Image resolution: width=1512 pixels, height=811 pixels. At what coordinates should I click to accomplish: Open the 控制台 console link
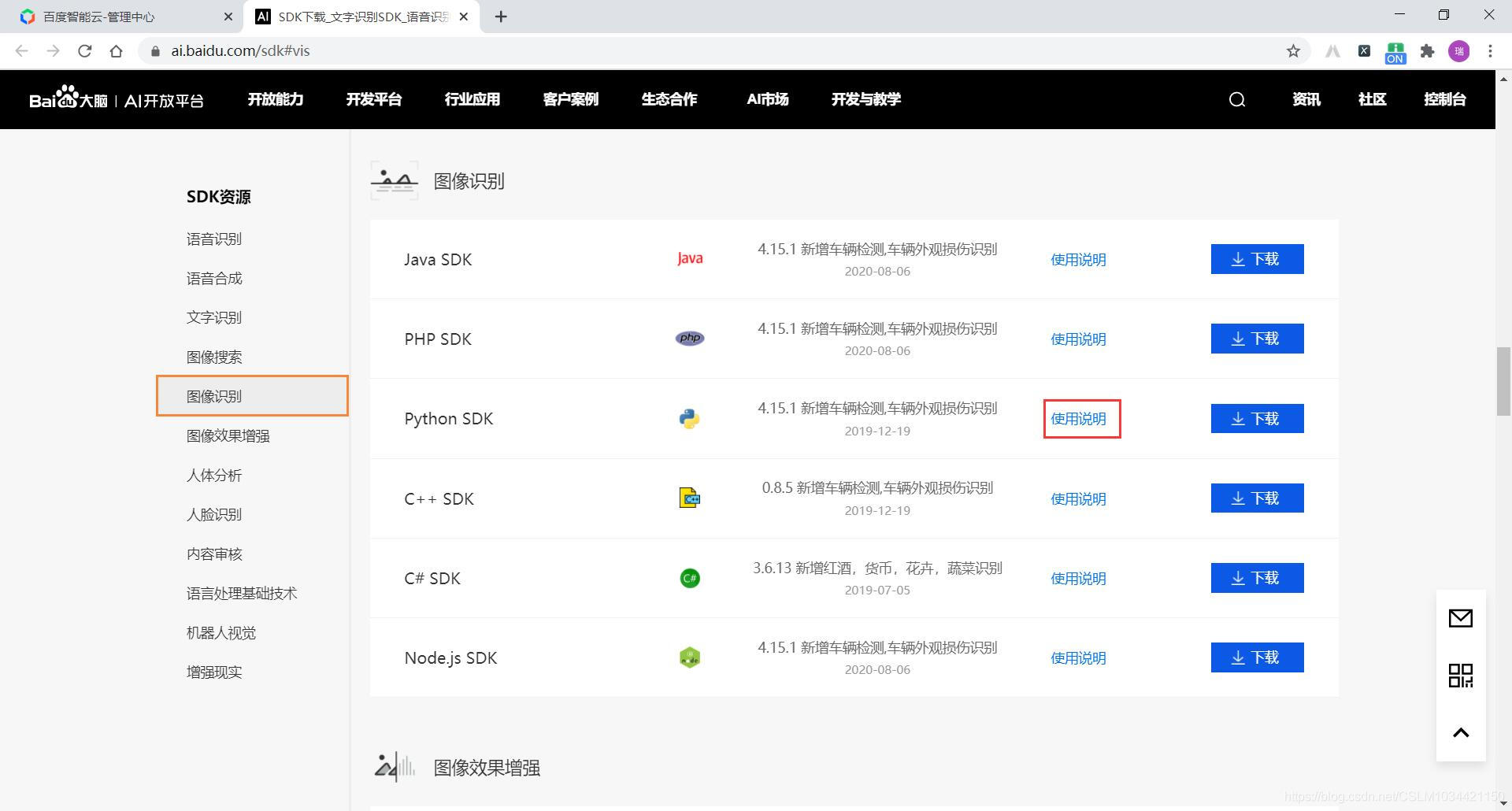point(1445,99)
